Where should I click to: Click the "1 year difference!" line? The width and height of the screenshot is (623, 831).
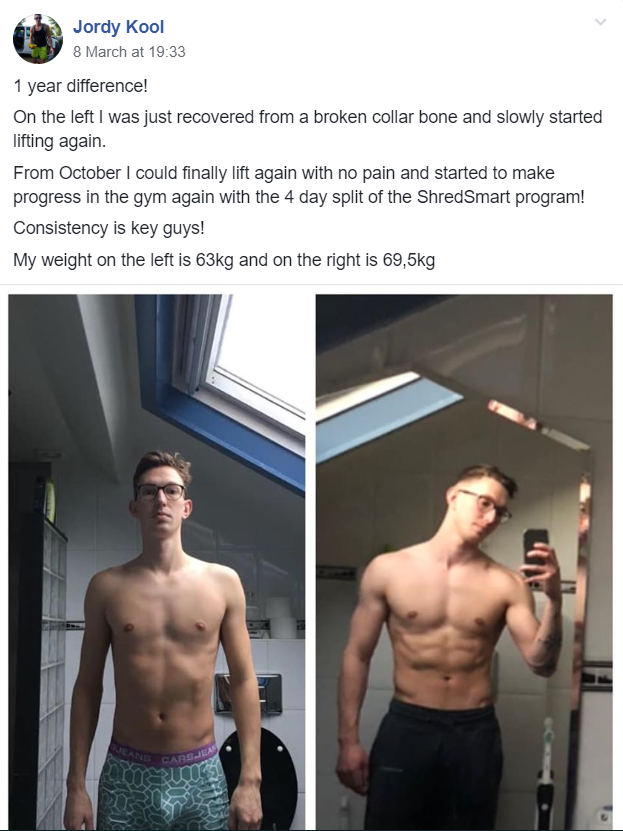pos(81,86)
